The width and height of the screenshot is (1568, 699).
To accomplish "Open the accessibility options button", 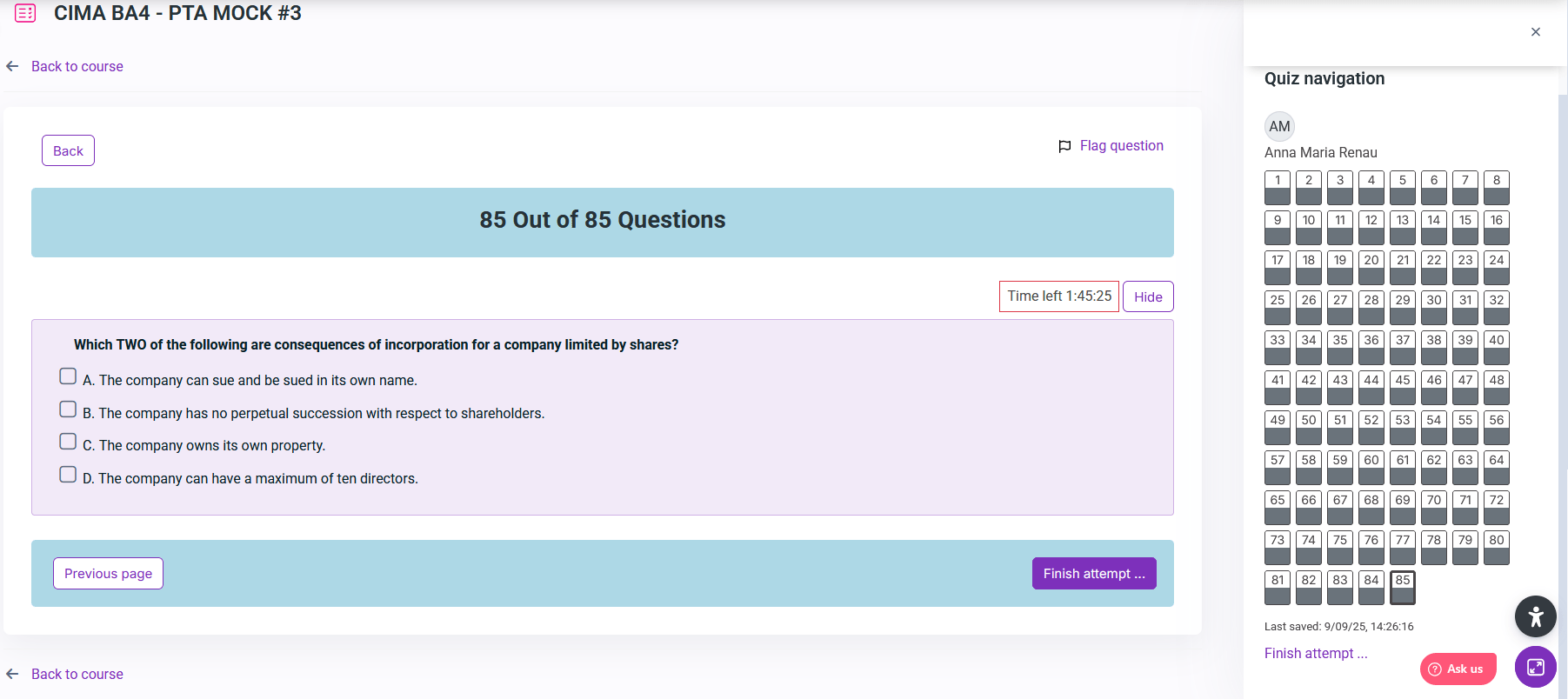I will click(x=1535, y=616).
